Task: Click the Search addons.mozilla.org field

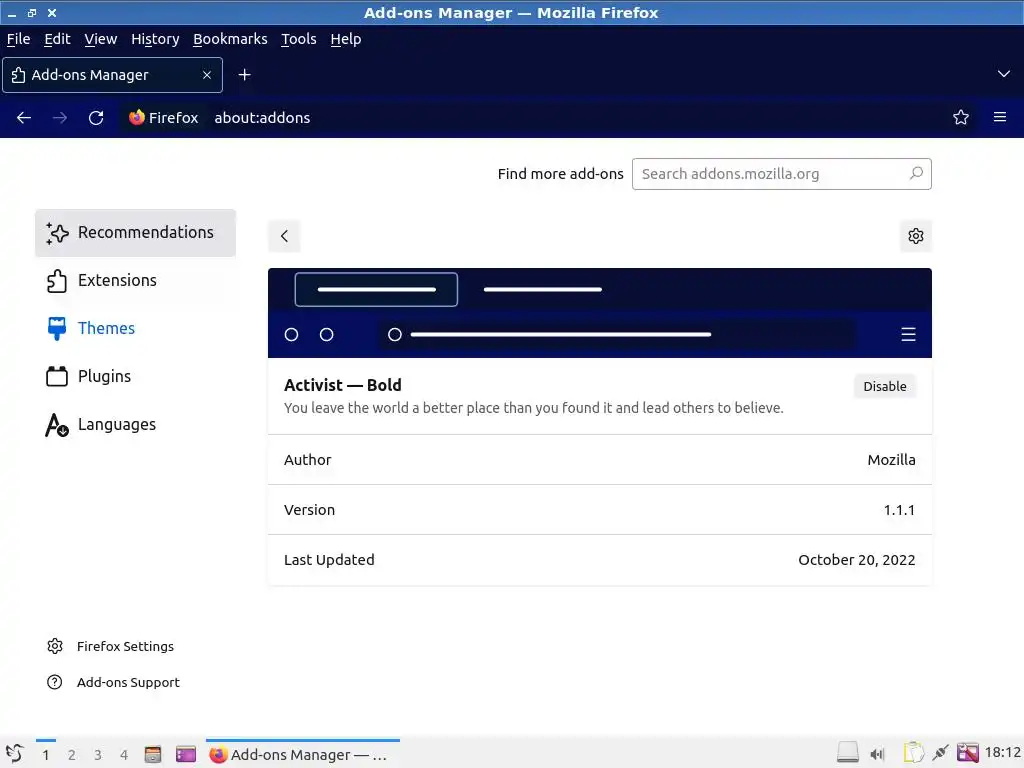Action: [781, 174]
